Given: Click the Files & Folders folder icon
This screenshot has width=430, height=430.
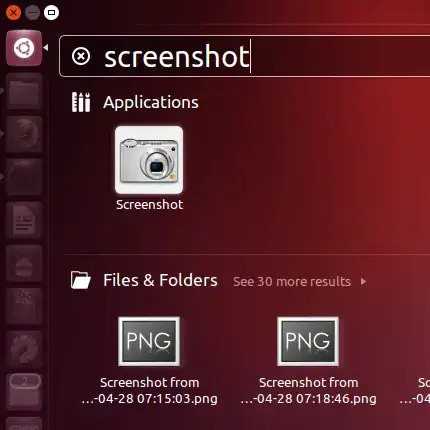Looking at the screenshot, I should 81,280.
